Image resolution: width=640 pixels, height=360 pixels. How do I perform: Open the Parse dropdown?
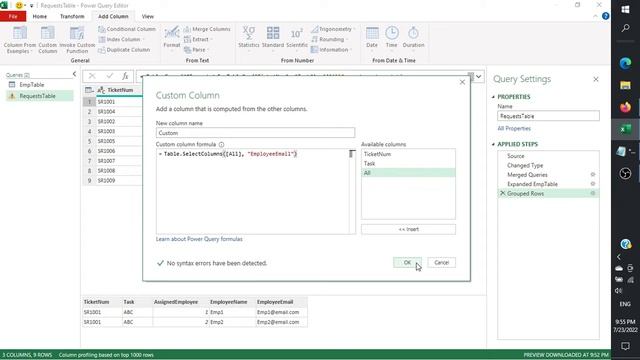(x=197, y=50)
